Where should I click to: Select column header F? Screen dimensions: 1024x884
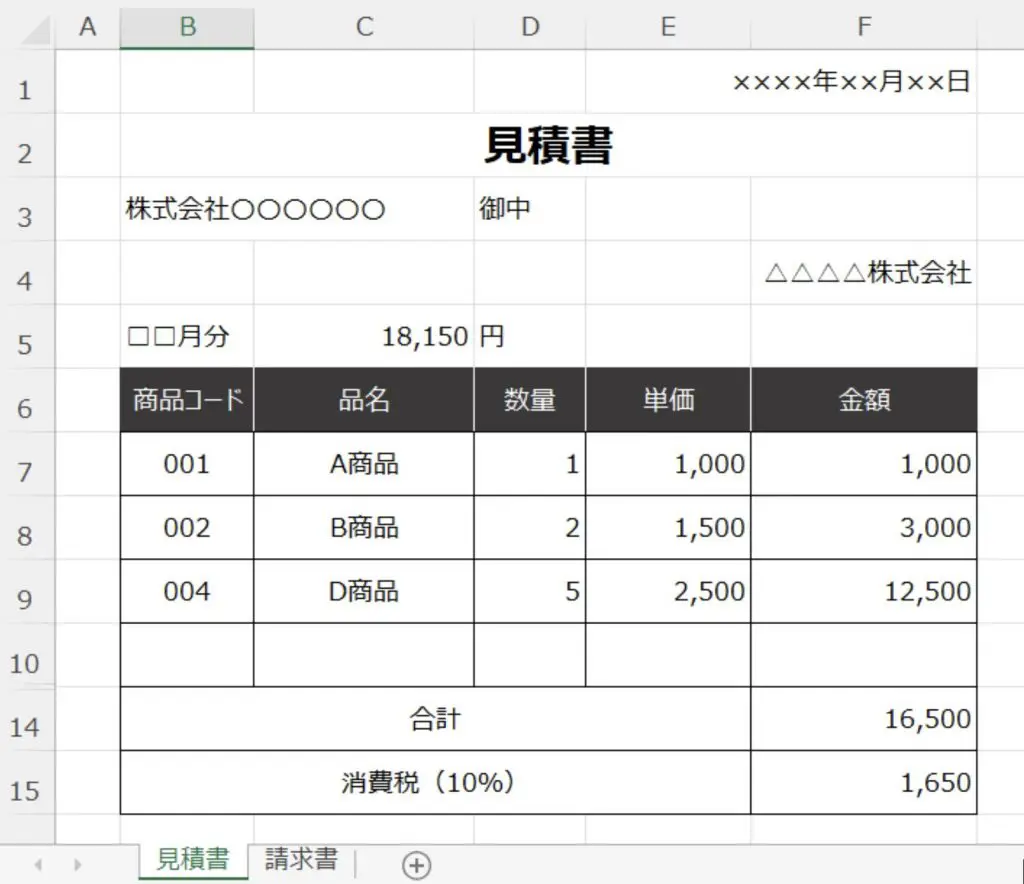[x=863, y=27]
